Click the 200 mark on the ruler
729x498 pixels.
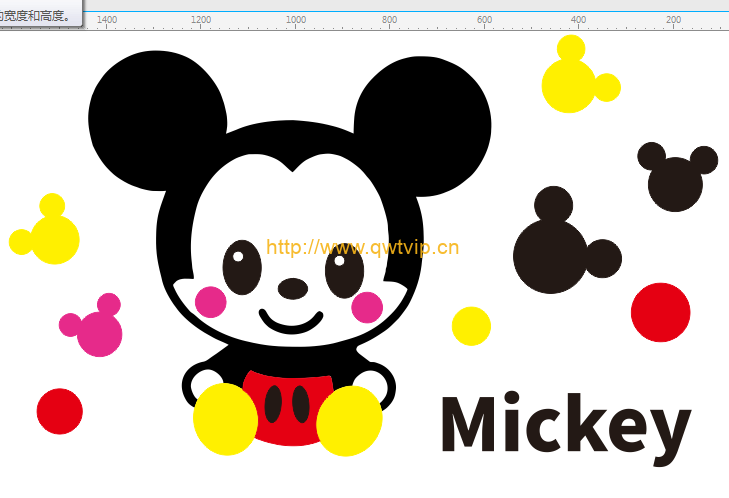pos(673,20)
